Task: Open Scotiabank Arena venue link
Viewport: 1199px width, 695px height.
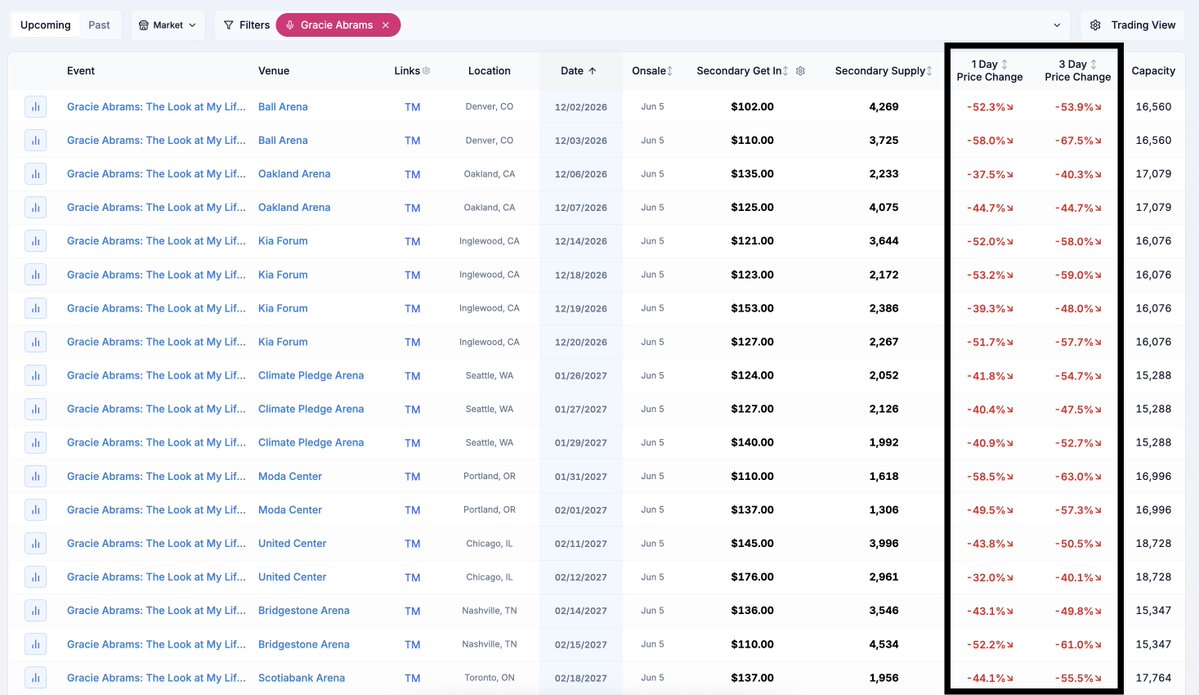Action: [301, 678]
